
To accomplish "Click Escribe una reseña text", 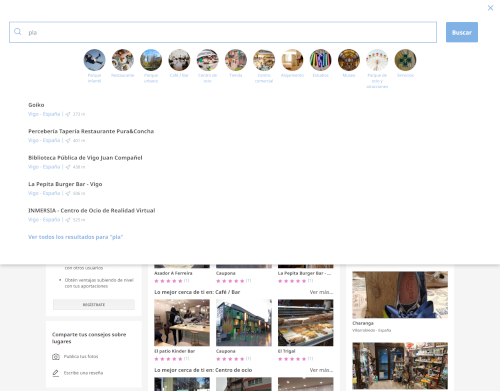I will click(x=83, y=373).
